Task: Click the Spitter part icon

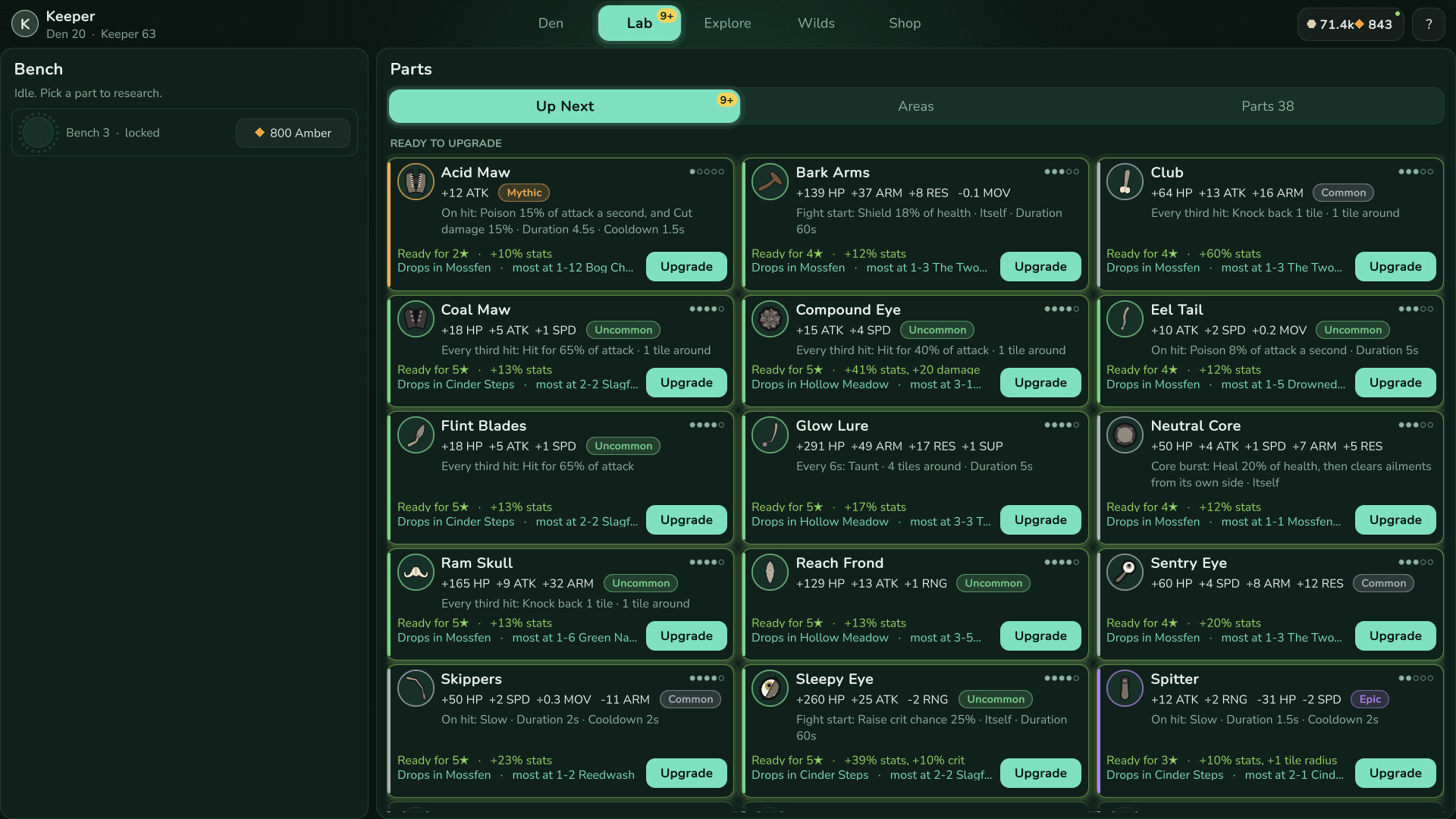Action: click(x=1125, y=689)
